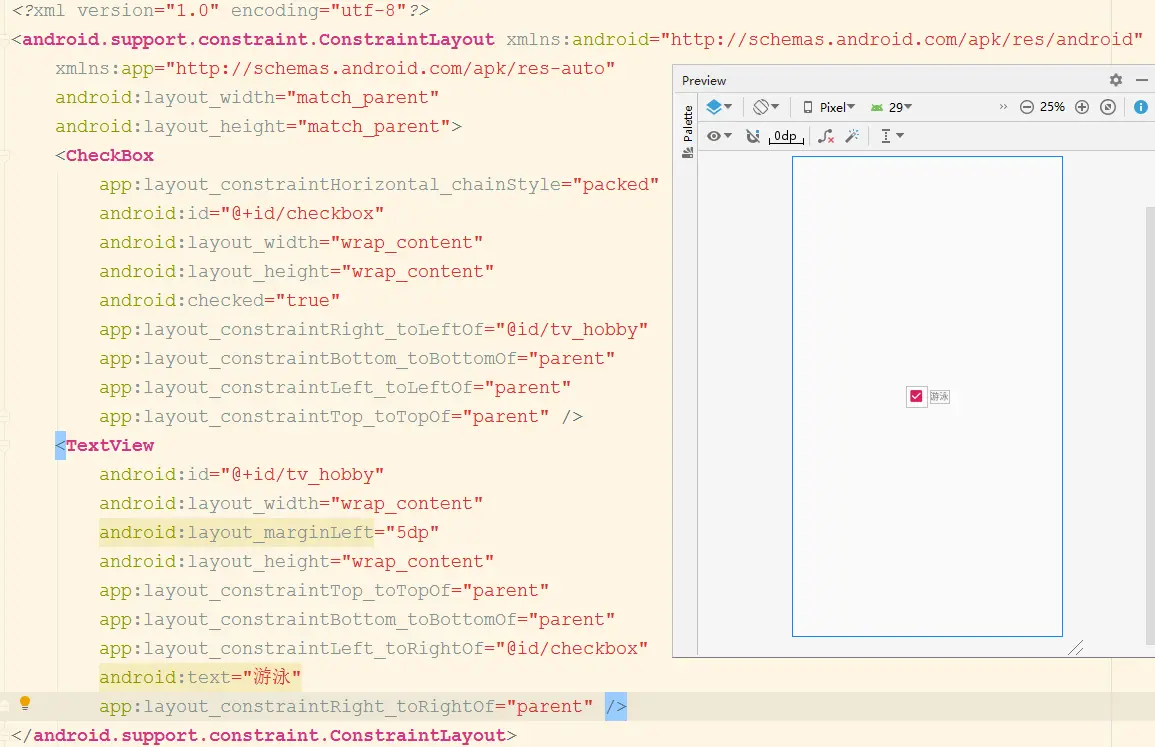Click the vertical scrollbar of the preview
Image resolution: width=1155 pixels, height=747 pixels.
1150,427
